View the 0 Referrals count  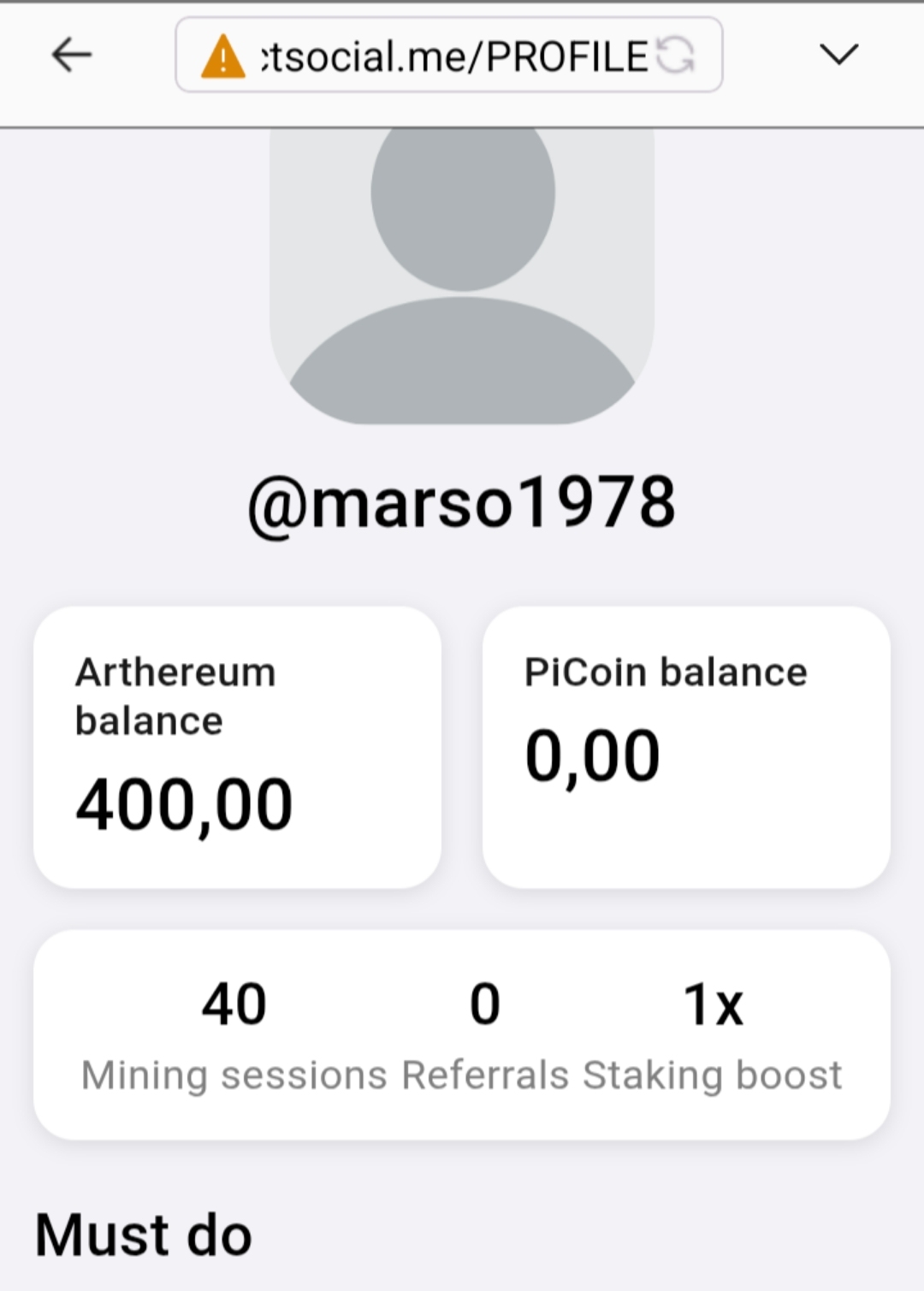point(485,1004)
